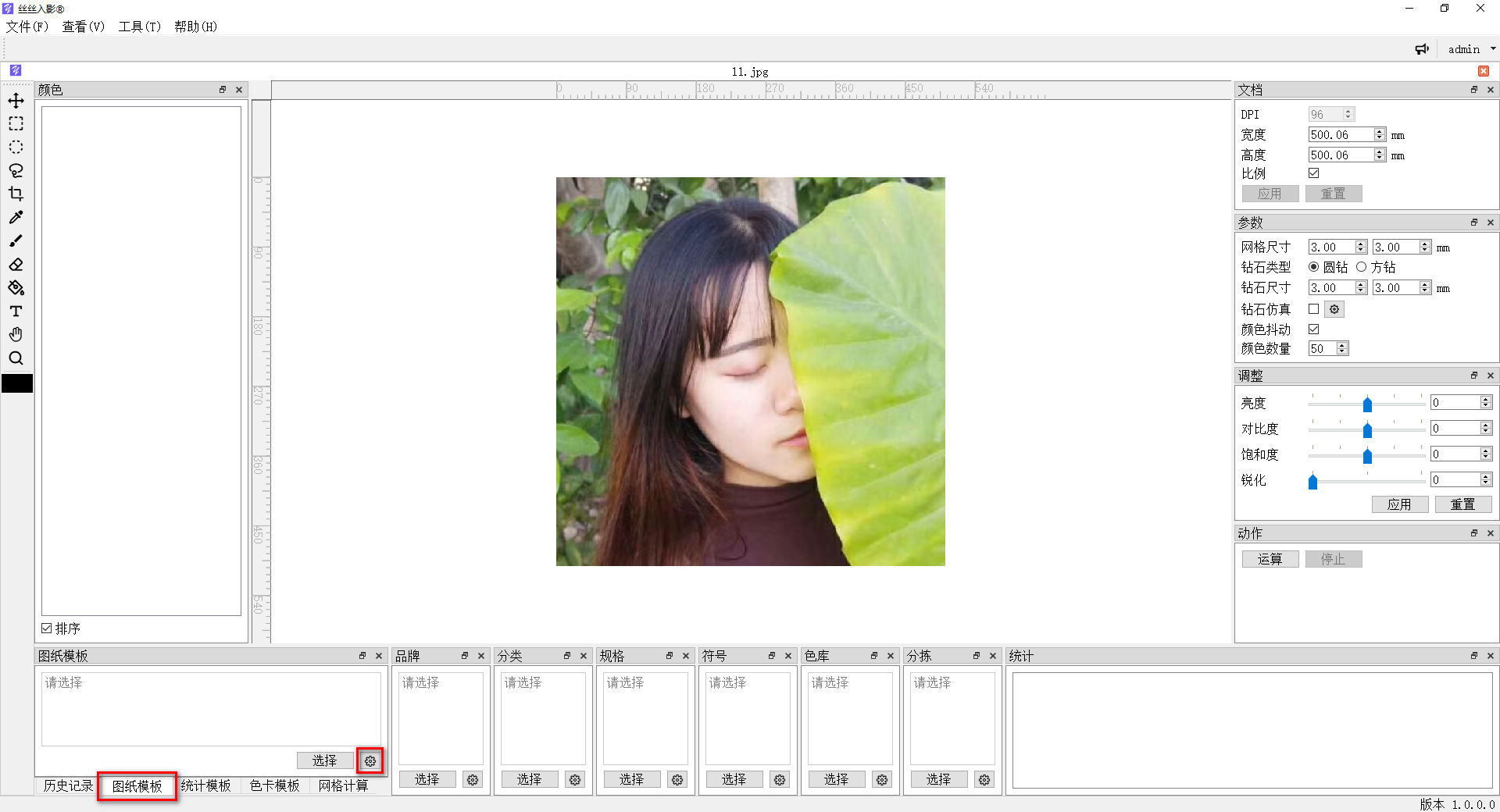
Task: Open the 工具(T) menu
Action: [139, 27]
